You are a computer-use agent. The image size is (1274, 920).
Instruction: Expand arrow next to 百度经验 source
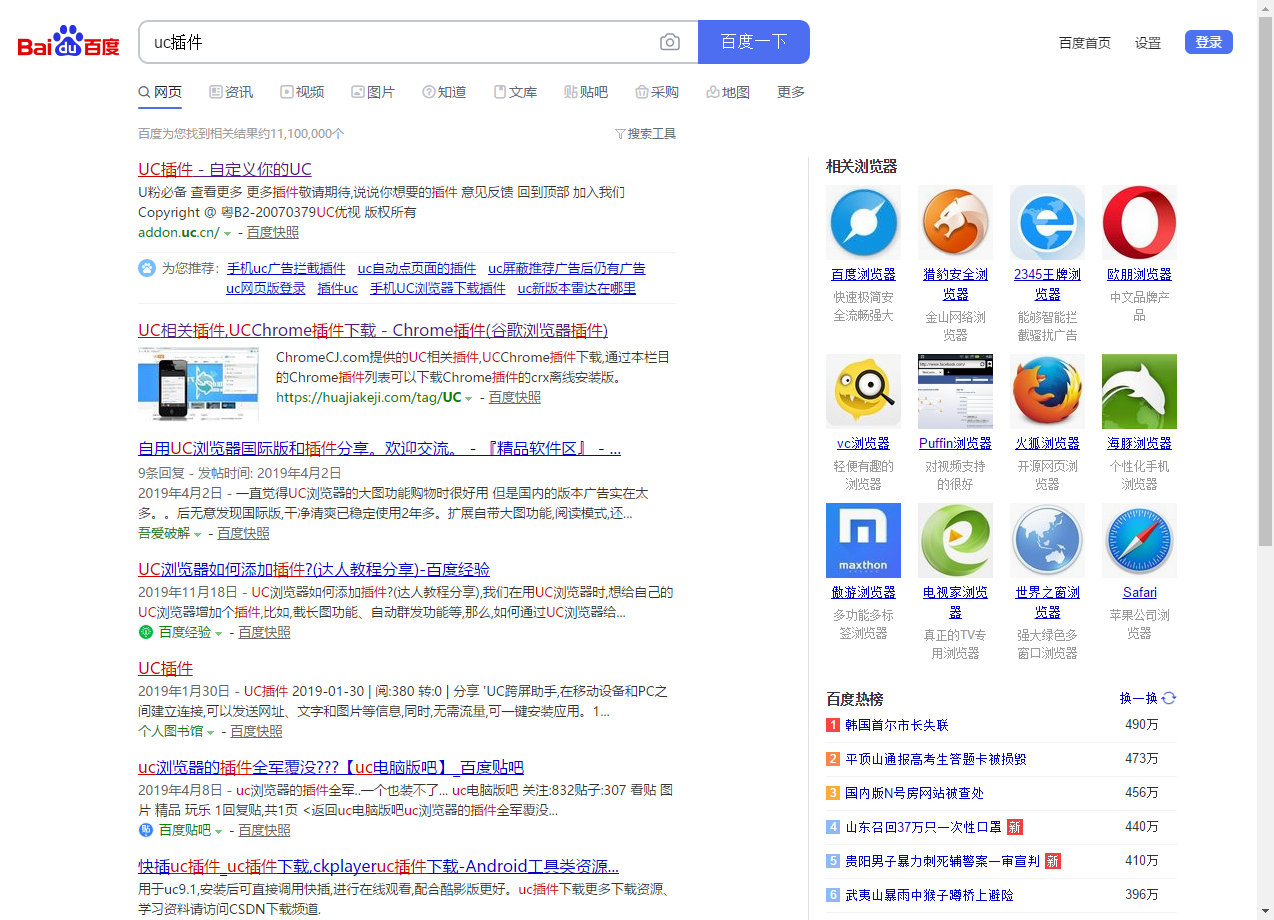(219, 633)
